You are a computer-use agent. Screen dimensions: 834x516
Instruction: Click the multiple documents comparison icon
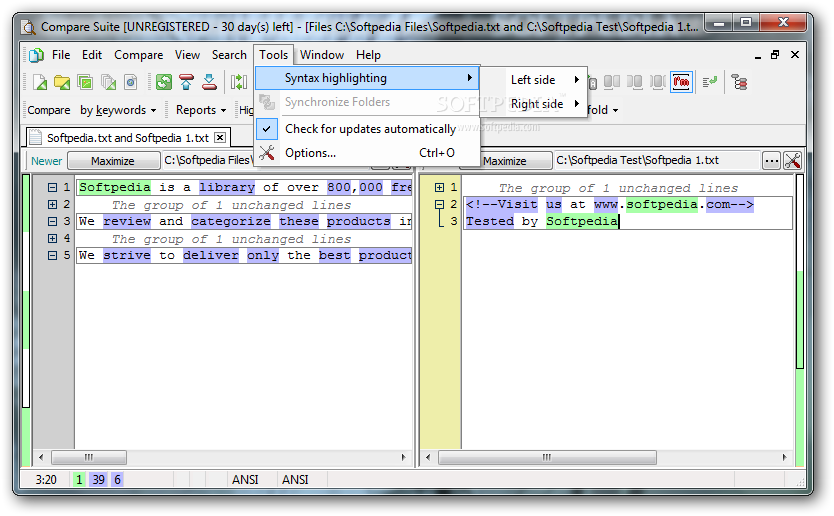(x=108, y=82)
